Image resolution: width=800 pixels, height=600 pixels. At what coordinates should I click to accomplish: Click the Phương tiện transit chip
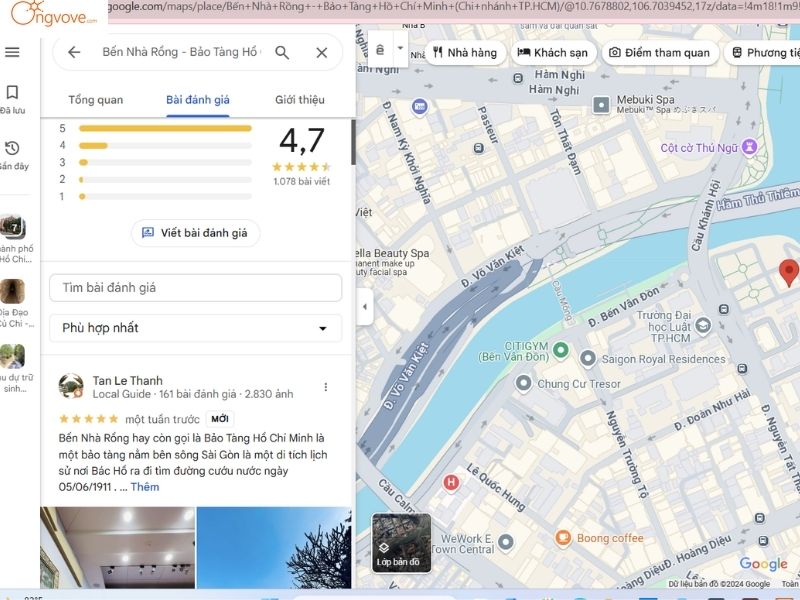coord(762,53)
